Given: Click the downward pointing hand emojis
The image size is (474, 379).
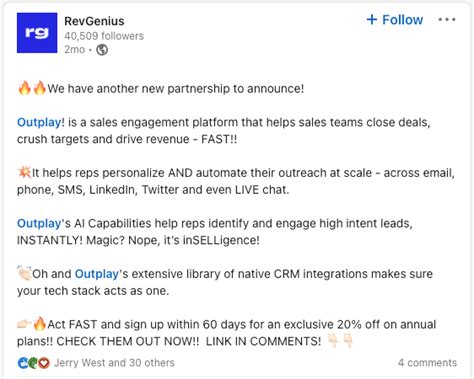Looking at the screenshot, I should [340, 341].
